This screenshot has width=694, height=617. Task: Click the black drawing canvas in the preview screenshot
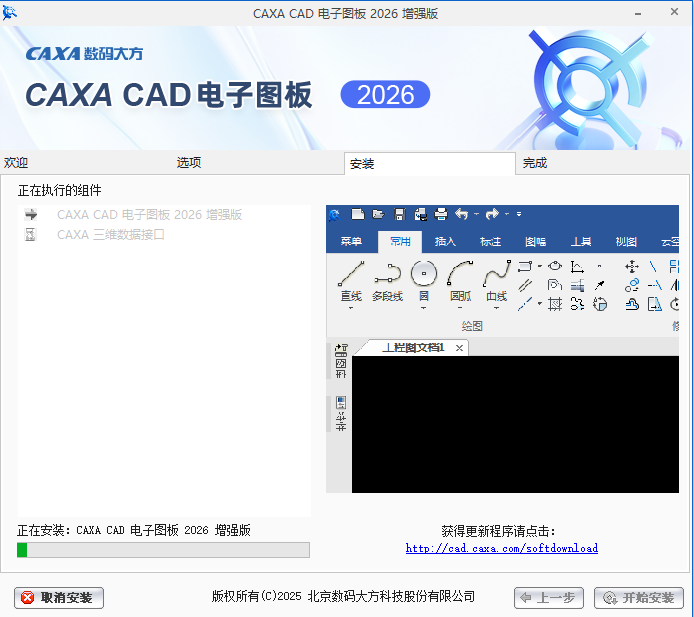(515, 424)
